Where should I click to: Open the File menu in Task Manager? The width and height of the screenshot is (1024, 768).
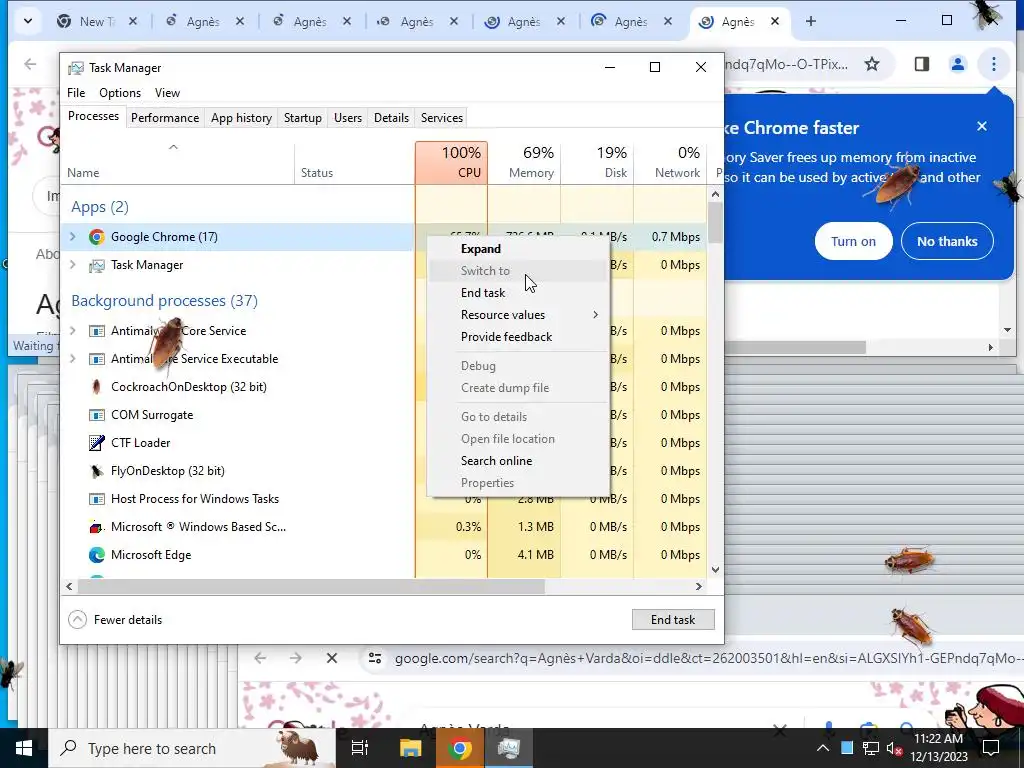coord(76,93)
